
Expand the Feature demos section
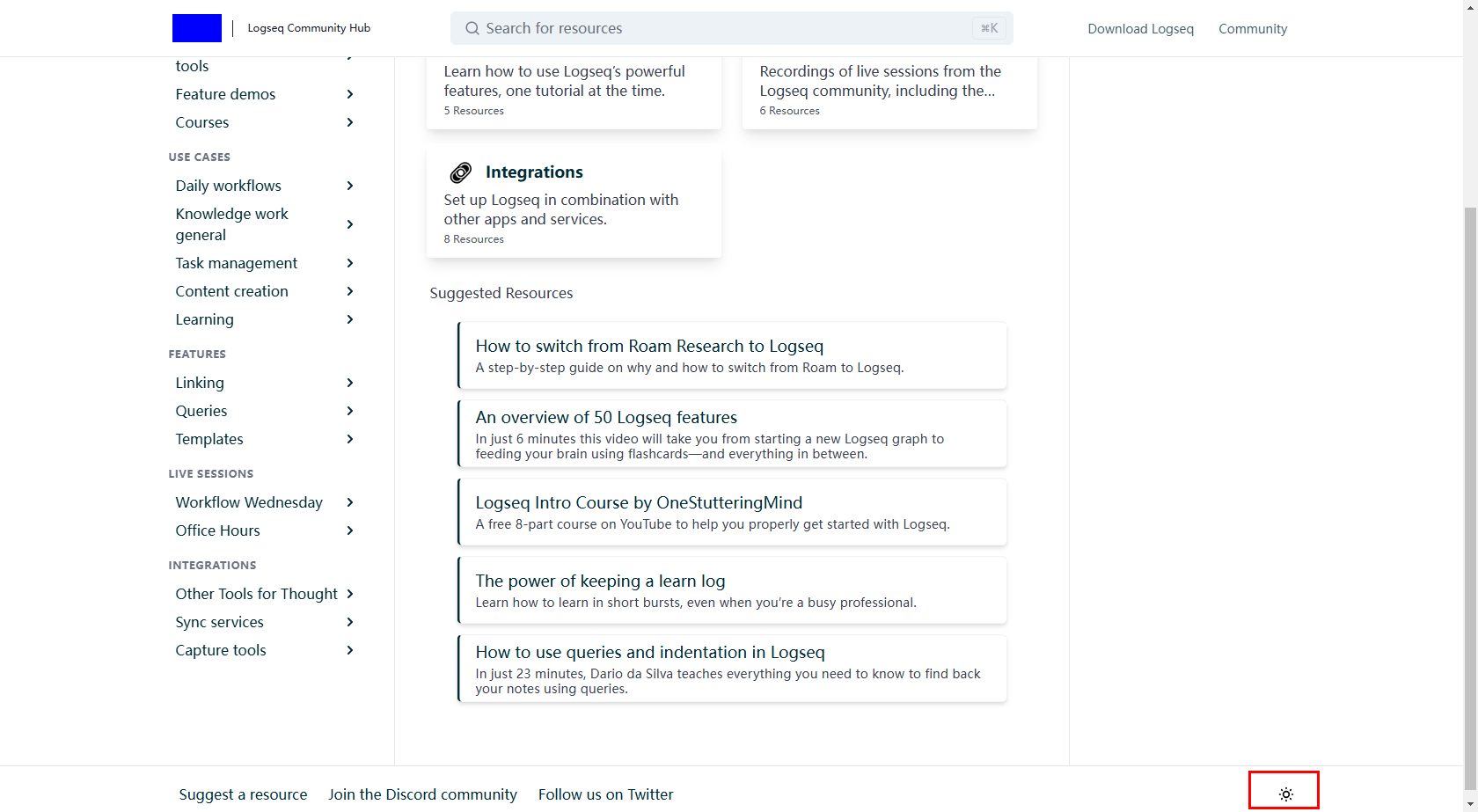350,94
